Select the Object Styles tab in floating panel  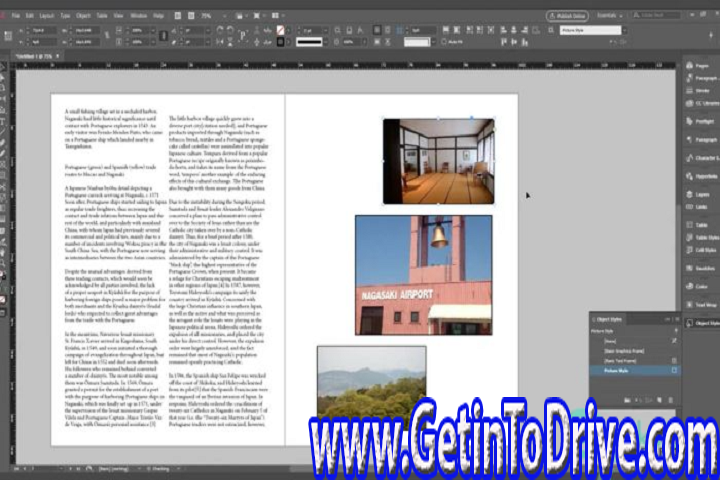[609, 319]
